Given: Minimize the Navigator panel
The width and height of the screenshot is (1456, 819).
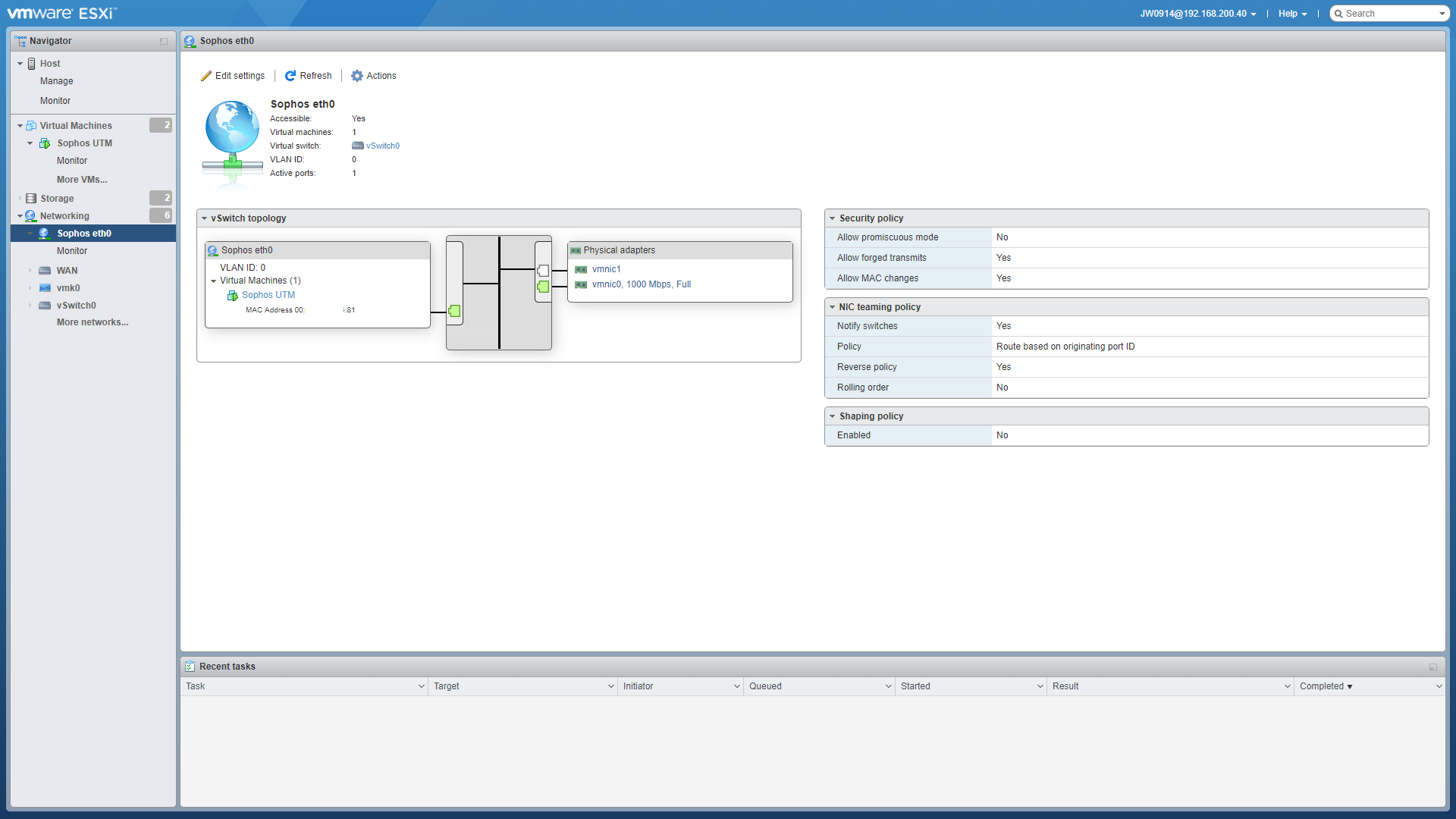Looking at the screenshot, I should 163,41.
